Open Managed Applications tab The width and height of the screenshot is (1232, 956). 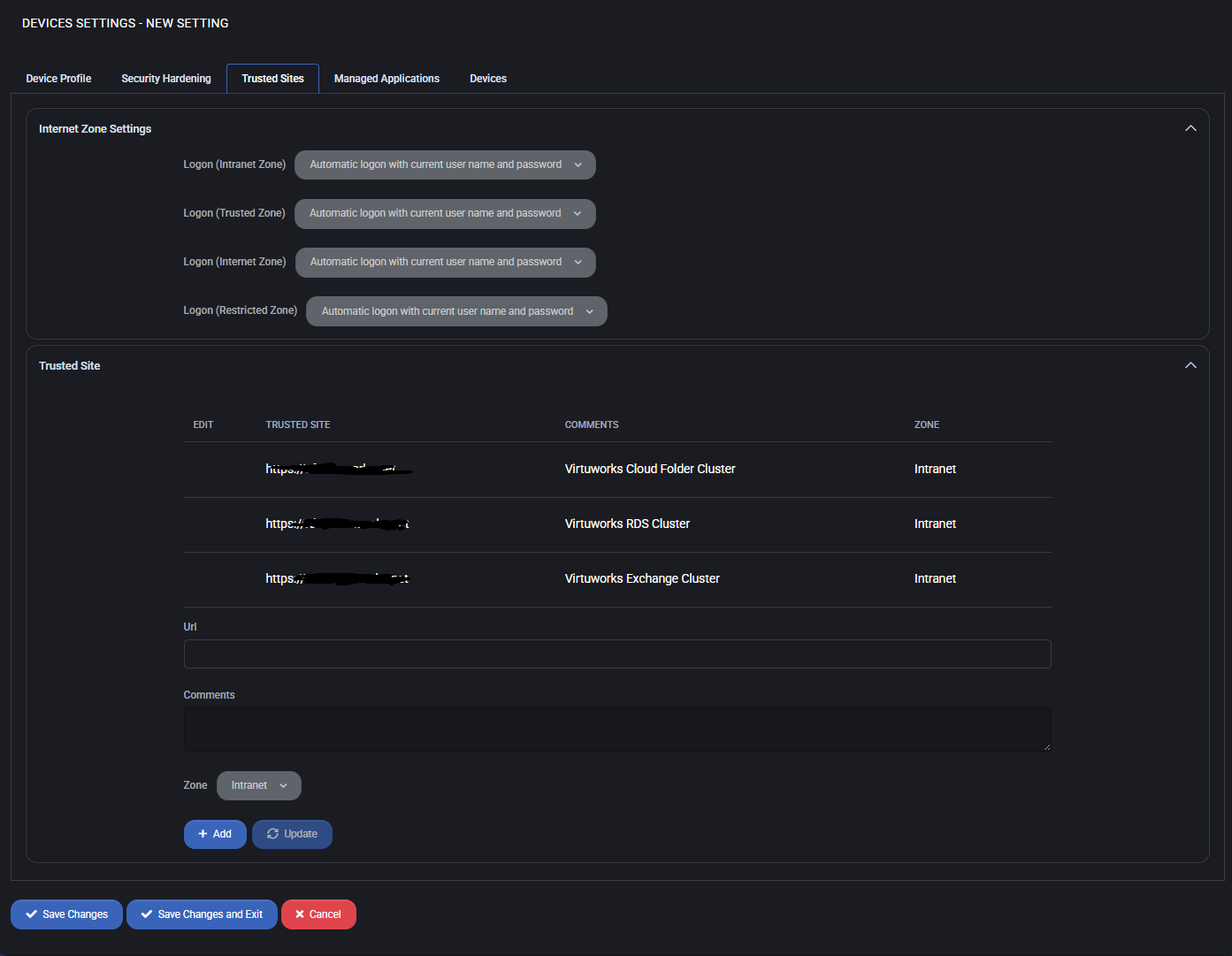click(x=386, y=79)
